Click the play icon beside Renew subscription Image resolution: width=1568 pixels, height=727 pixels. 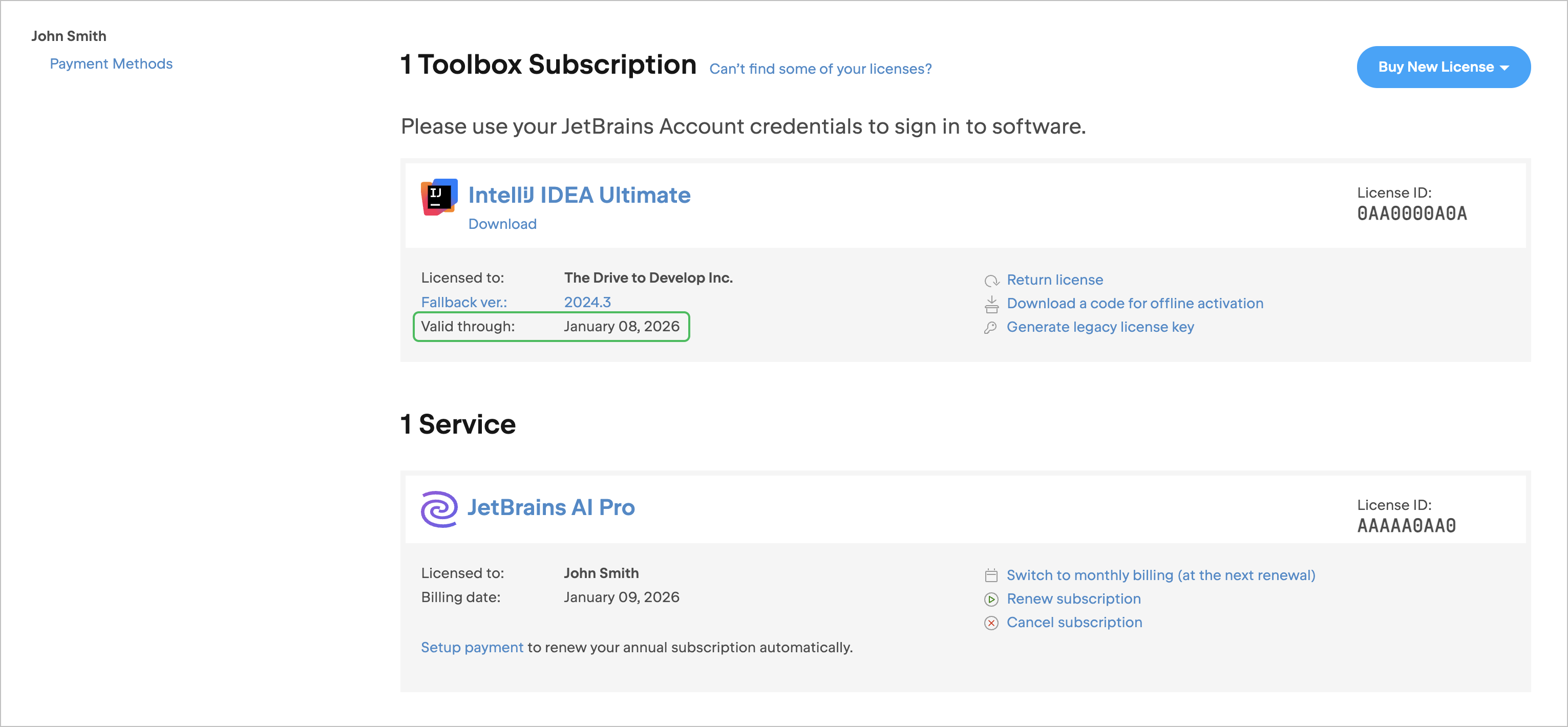coord(991,599)
